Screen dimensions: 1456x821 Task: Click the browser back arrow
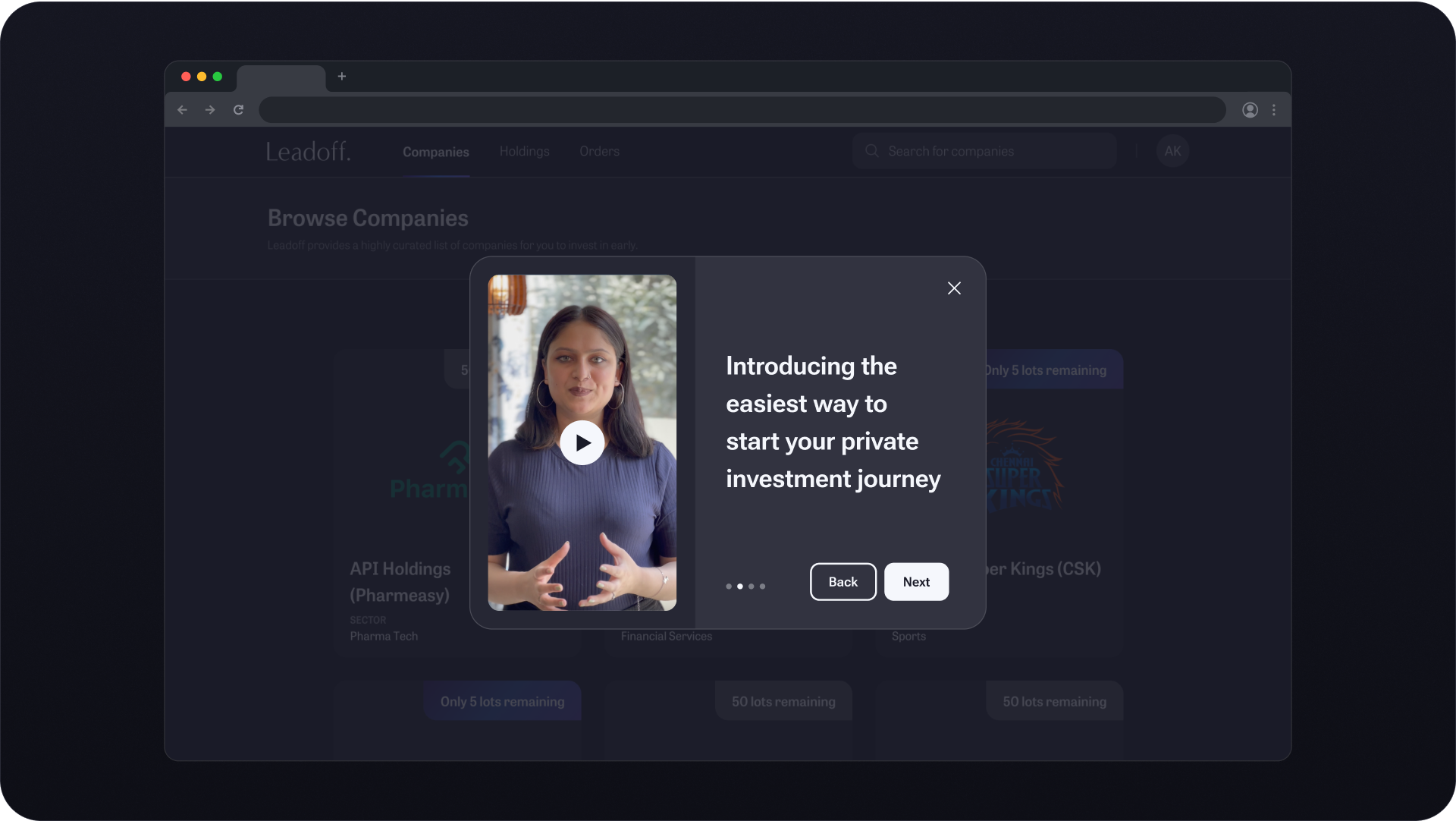[x=182, y=110]
